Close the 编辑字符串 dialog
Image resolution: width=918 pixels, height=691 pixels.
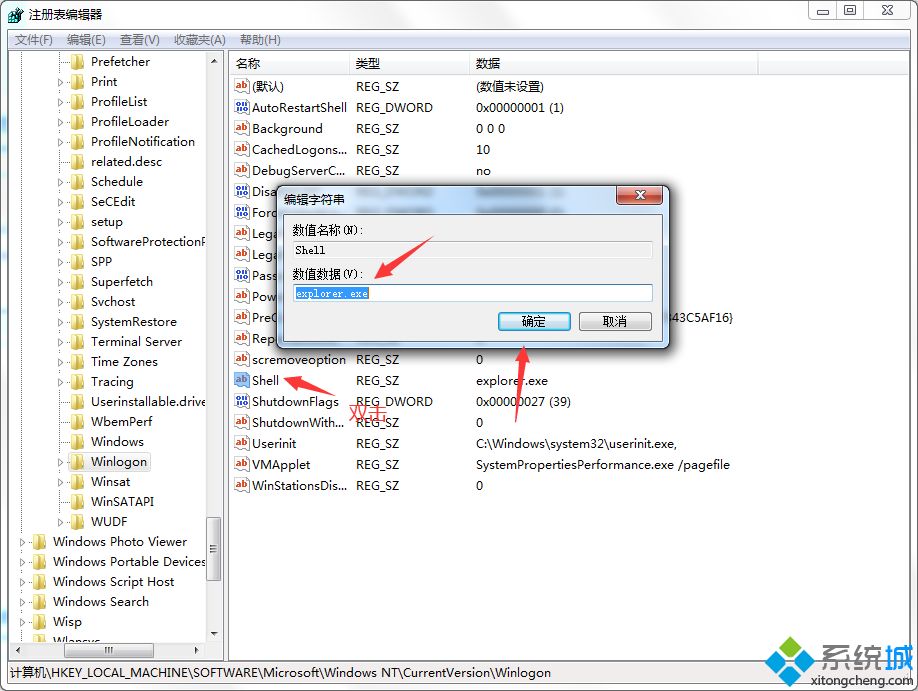coord(639,195)
